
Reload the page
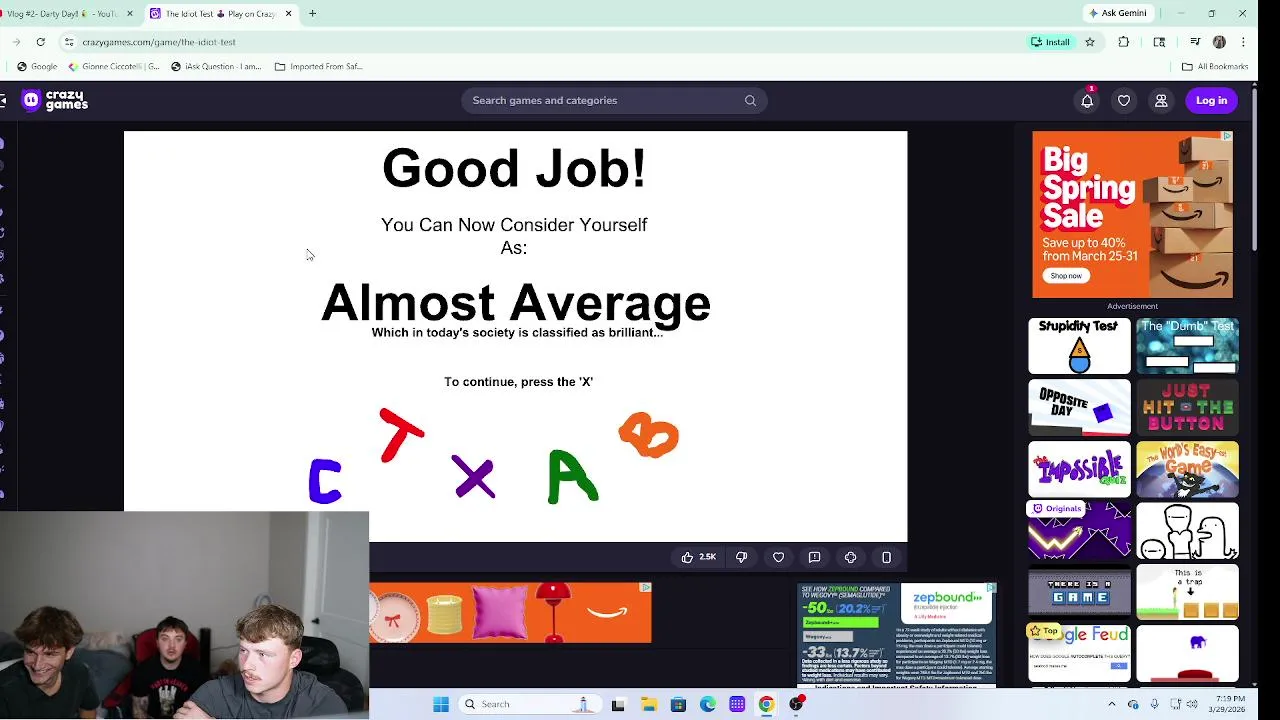point(41,42)
